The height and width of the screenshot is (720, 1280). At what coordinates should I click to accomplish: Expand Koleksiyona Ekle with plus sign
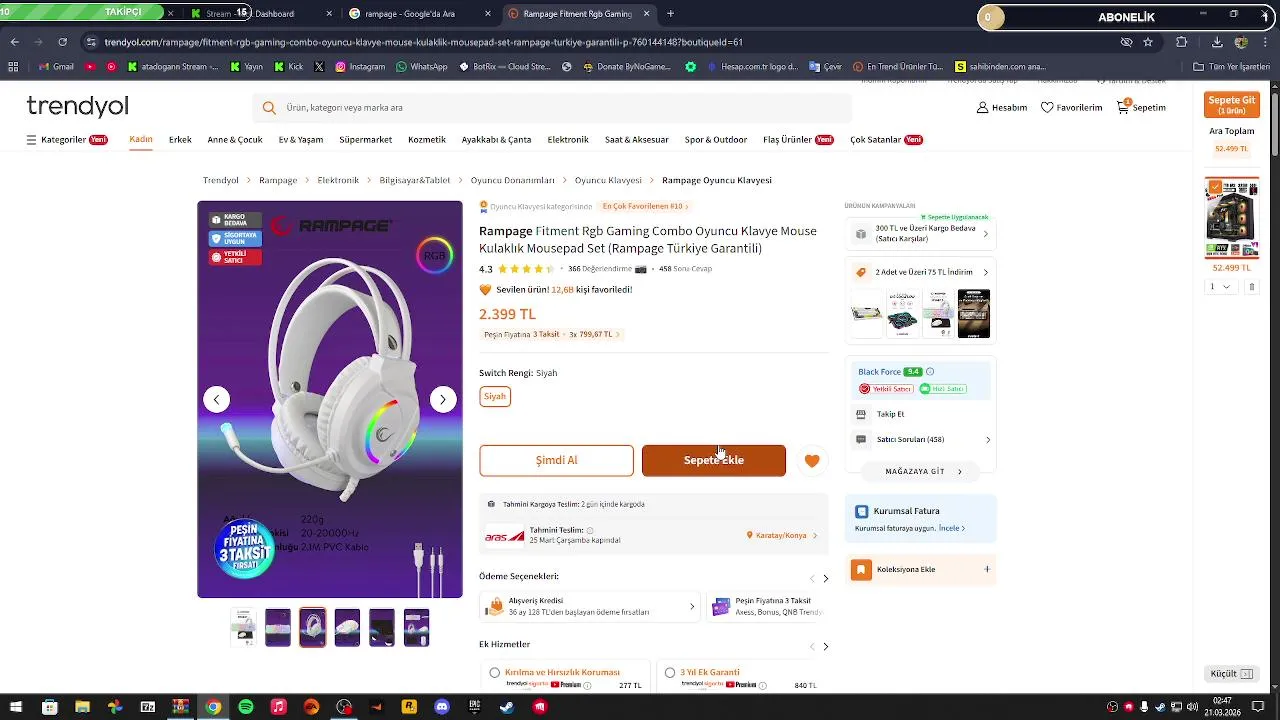tap(987, 569)
